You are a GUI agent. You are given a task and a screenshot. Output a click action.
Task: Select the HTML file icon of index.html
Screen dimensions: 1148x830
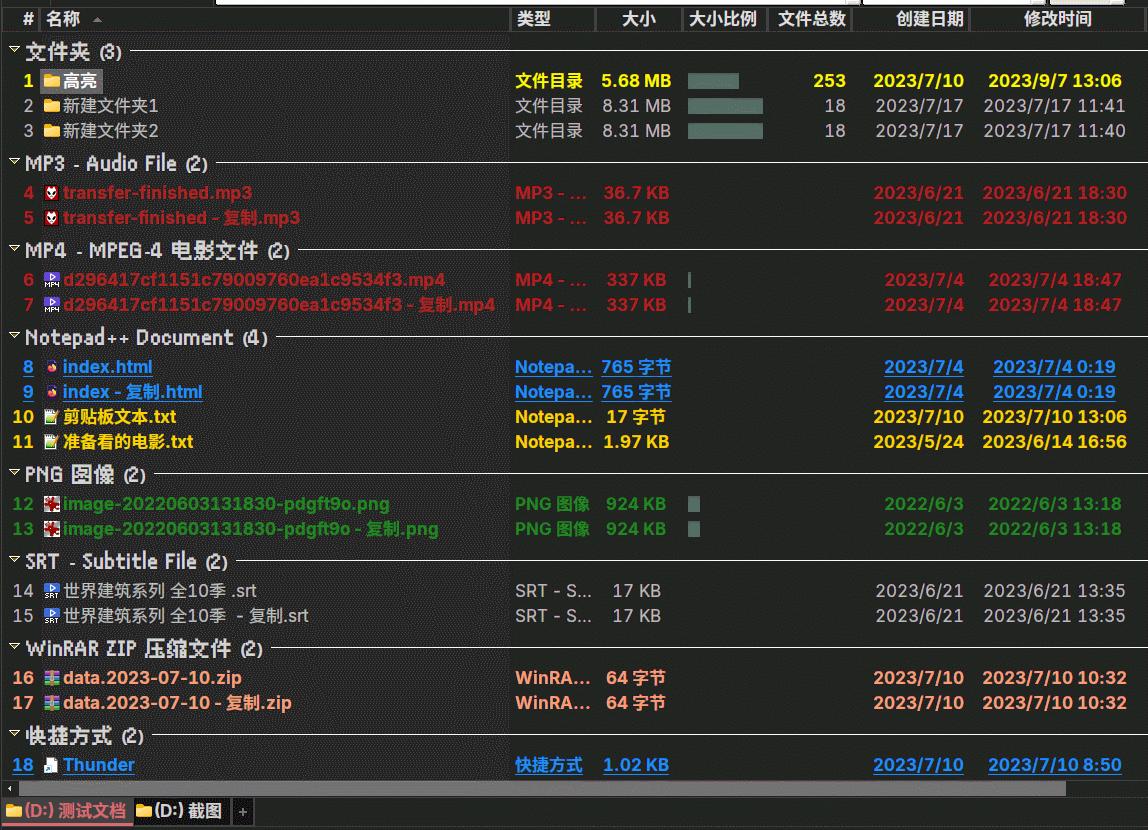[x=51, y=367]
